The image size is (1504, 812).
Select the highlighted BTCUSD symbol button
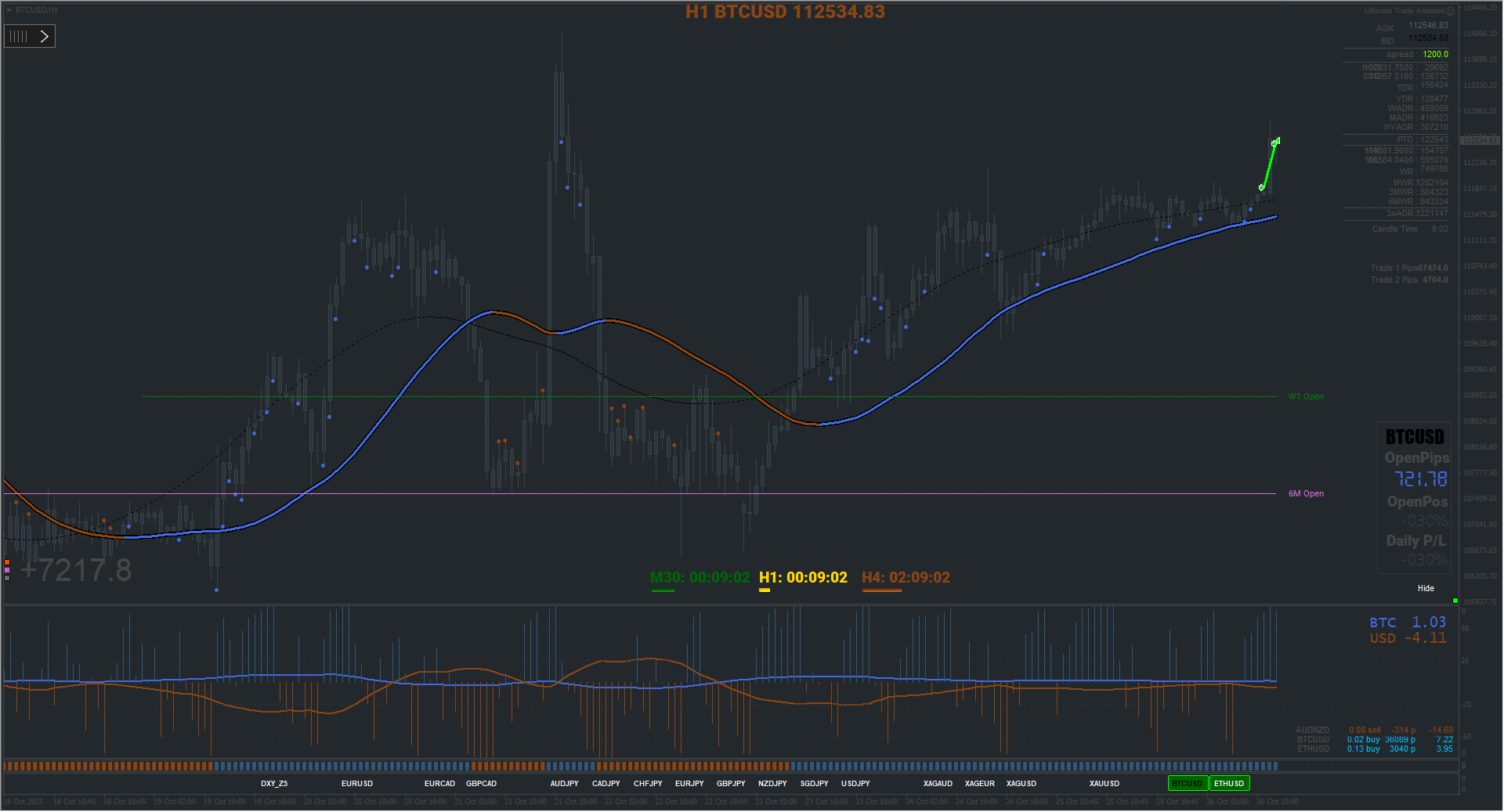click(1188, 783)
